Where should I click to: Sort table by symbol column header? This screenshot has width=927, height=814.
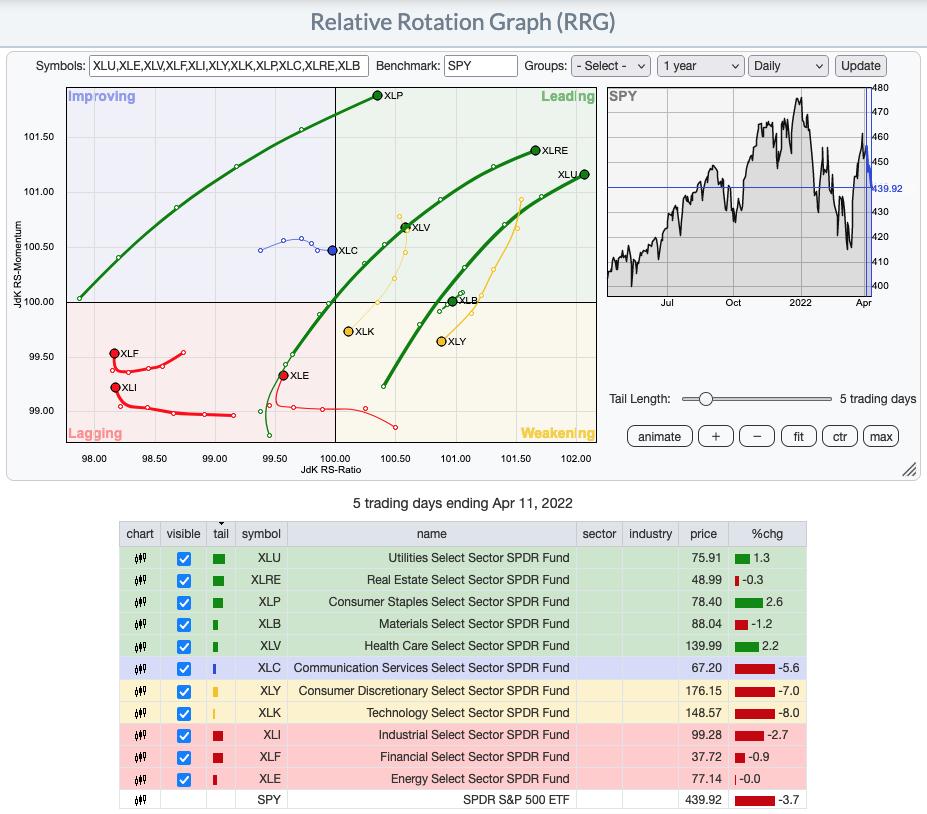pos(261,534)
